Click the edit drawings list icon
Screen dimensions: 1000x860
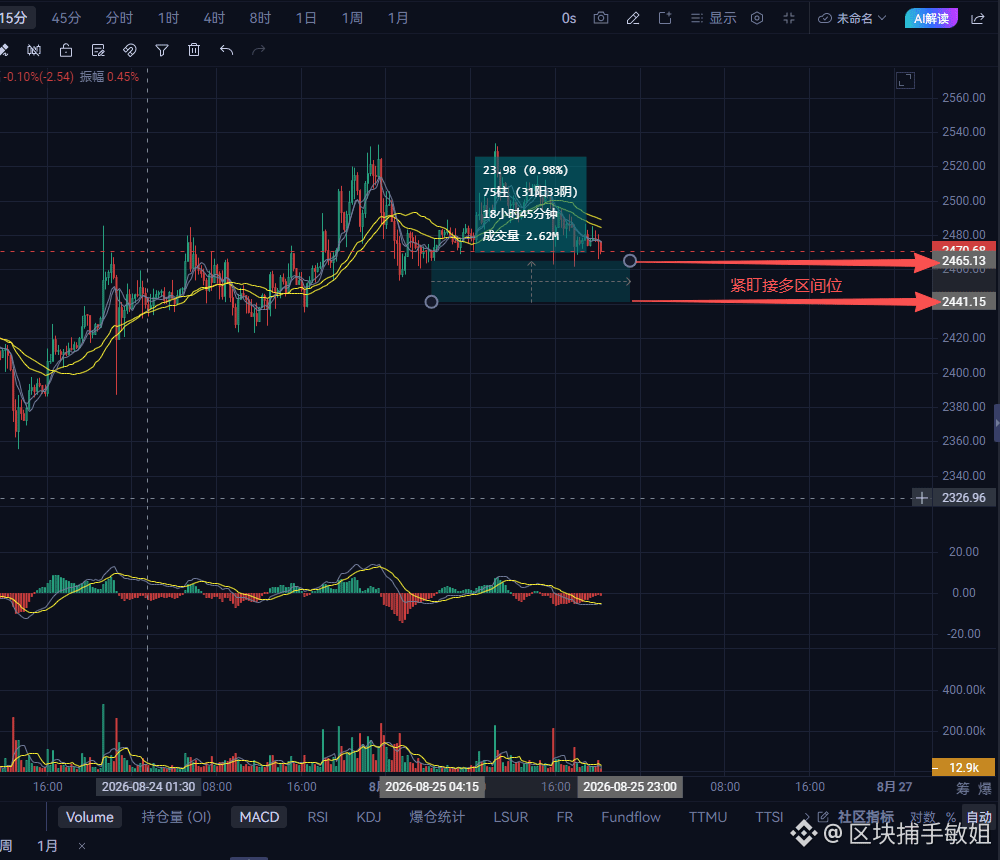[98, 50]
